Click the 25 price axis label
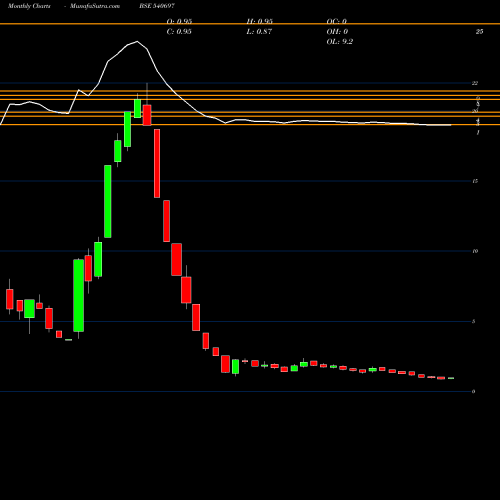500x500 pixels. pos(479,32)
